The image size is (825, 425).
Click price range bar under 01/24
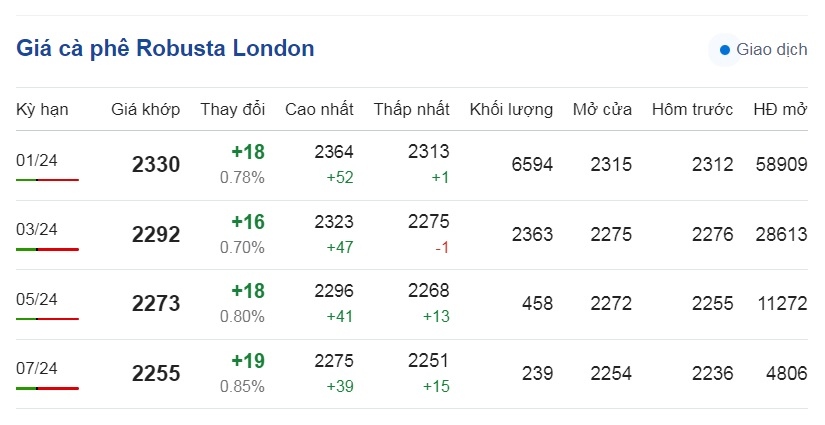(x=47, y=180)
